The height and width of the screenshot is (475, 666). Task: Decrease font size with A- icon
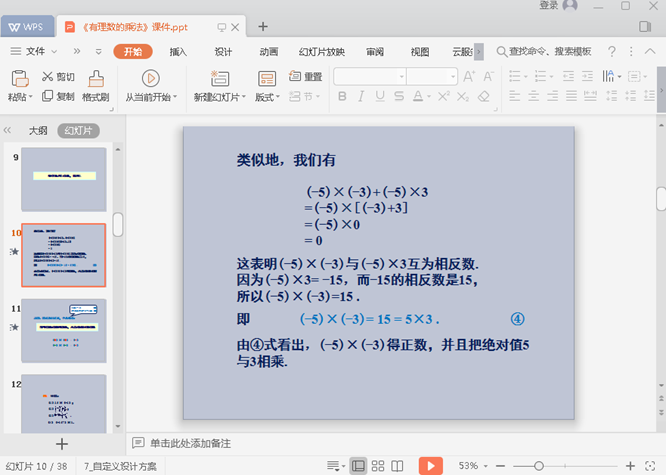click(x=488, y=76)
